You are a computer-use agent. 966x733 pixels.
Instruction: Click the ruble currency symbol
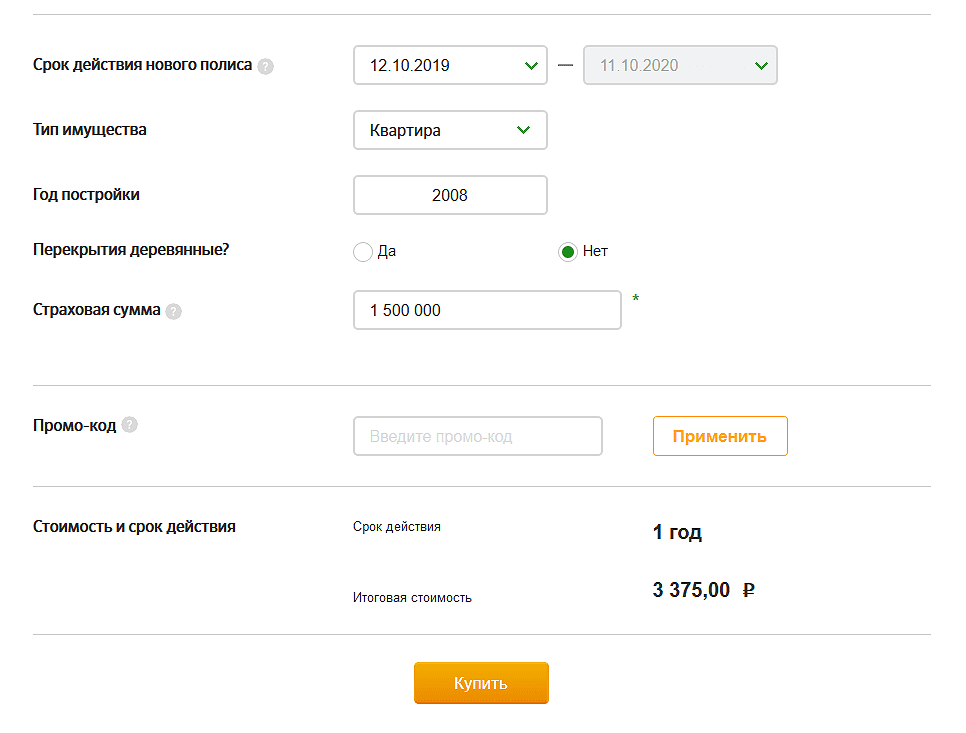coord(748,590)
